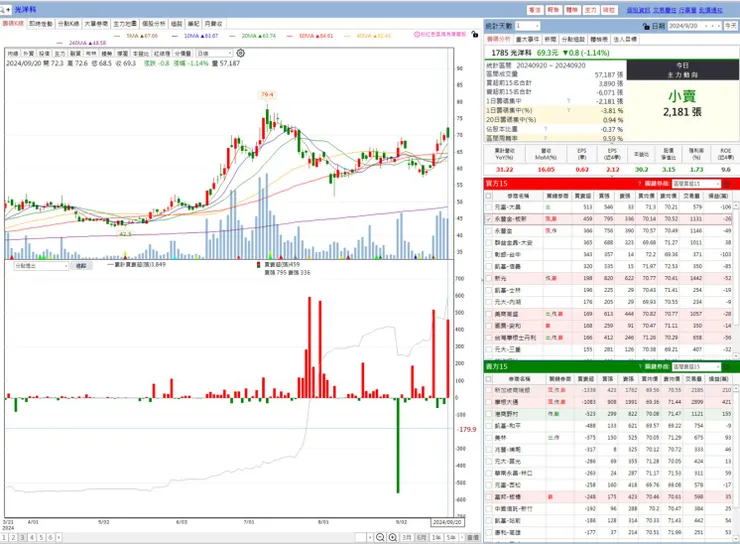Click the 今天 button
The height and width of the screenshot is (544, 740).
pos(731,26)
